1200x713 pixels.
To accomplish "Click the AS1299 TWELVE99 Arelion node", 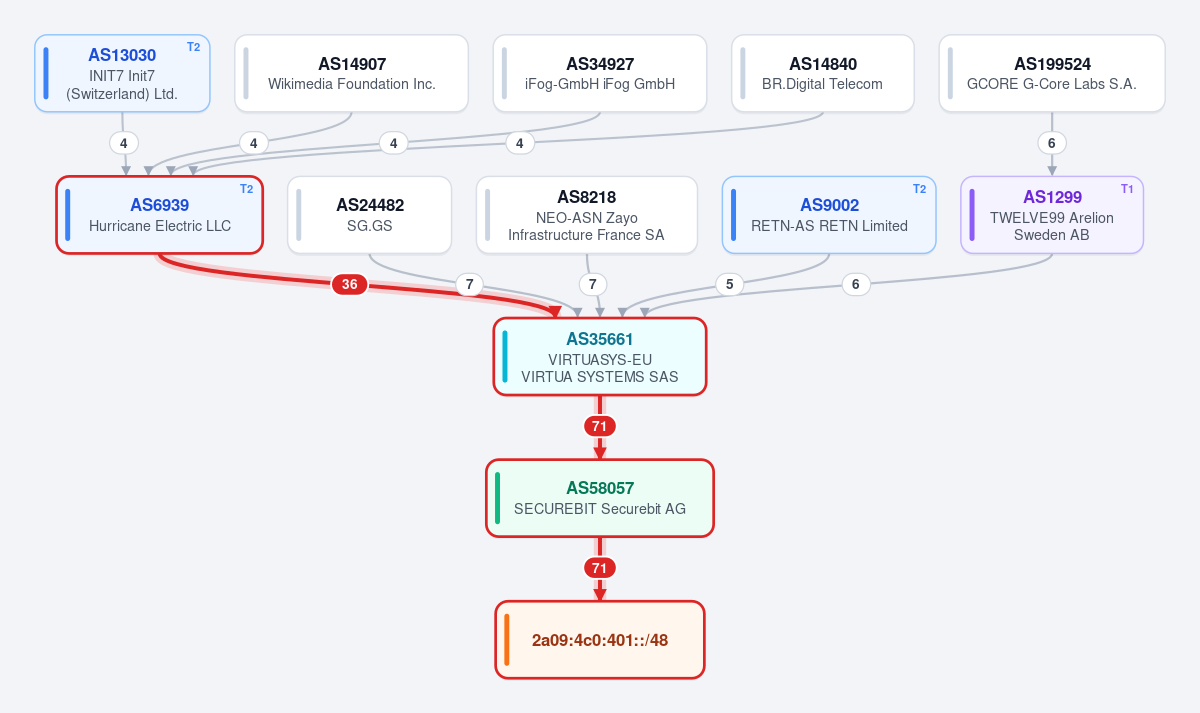I will (1052, 215).
